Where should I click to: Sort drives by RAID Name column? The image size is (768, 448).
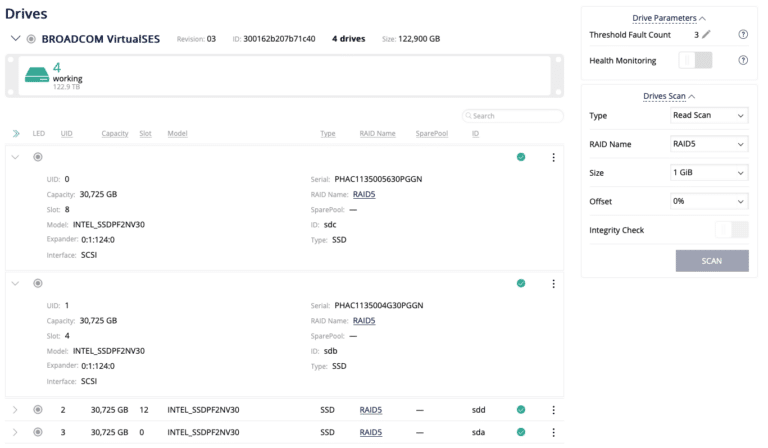pyautogui.click(x=377, y=133)
